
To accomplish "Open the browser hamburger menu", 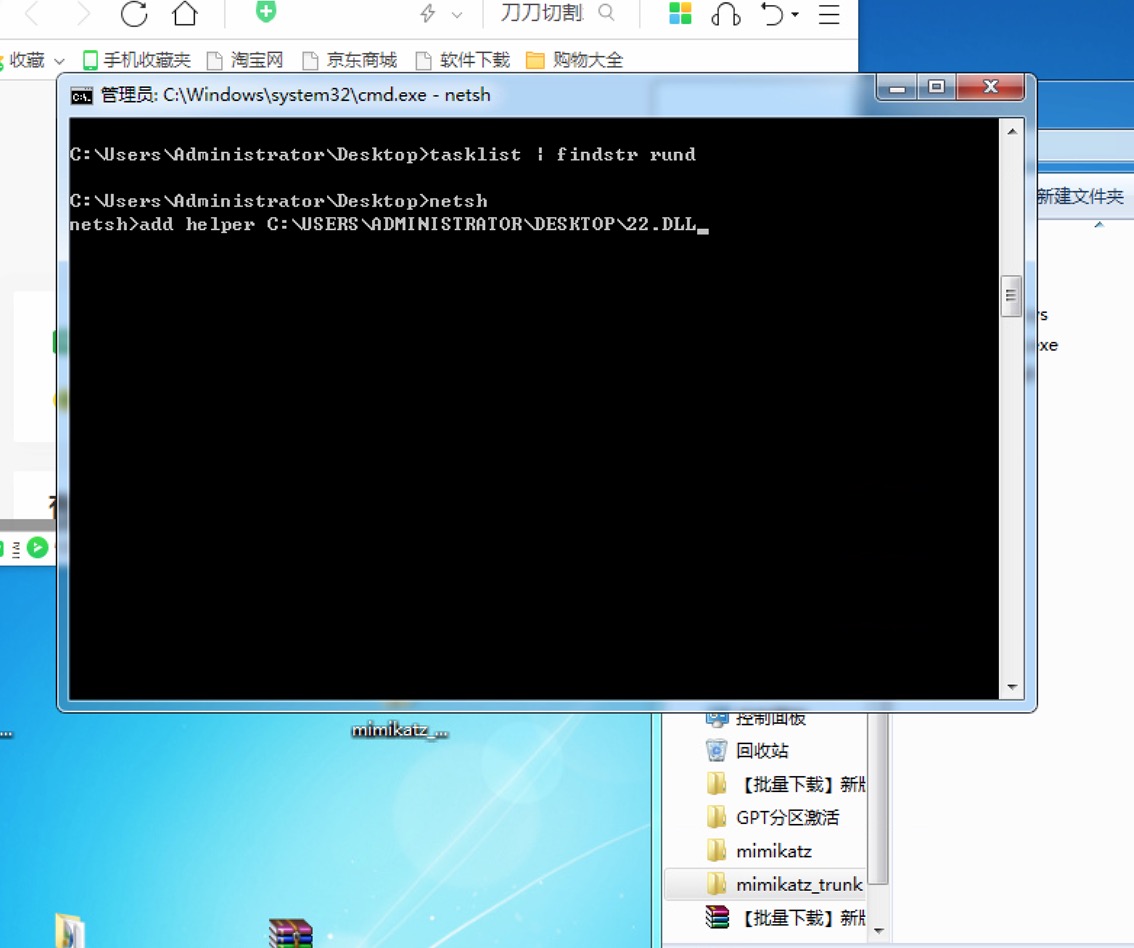I will pyautogui.click(x=829, y=14).
